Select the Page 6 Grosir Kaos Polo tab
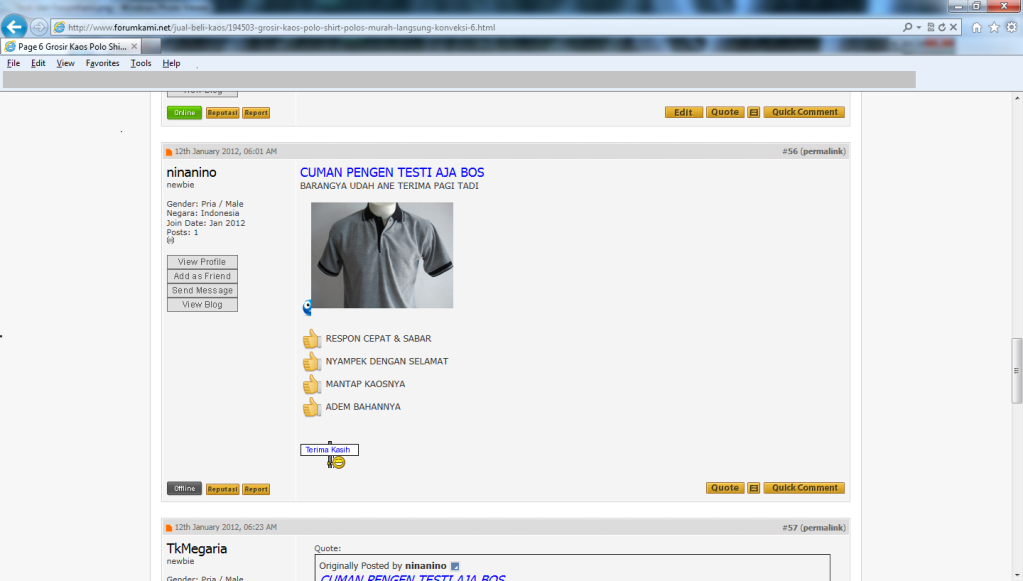This screenshot has height=581, width=1023. tap(70, 46)
